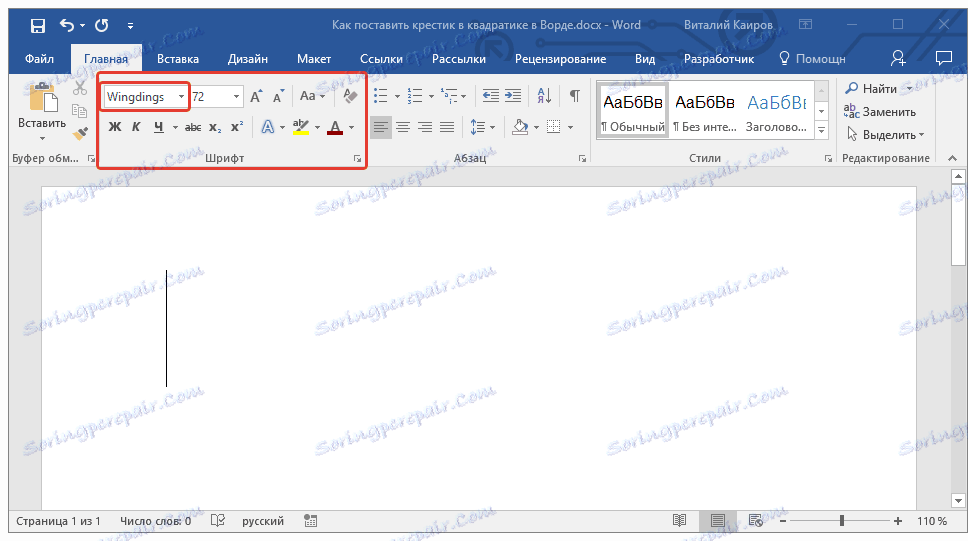
Task: Insert bulleted list
Action: click(x=381, y=96)
